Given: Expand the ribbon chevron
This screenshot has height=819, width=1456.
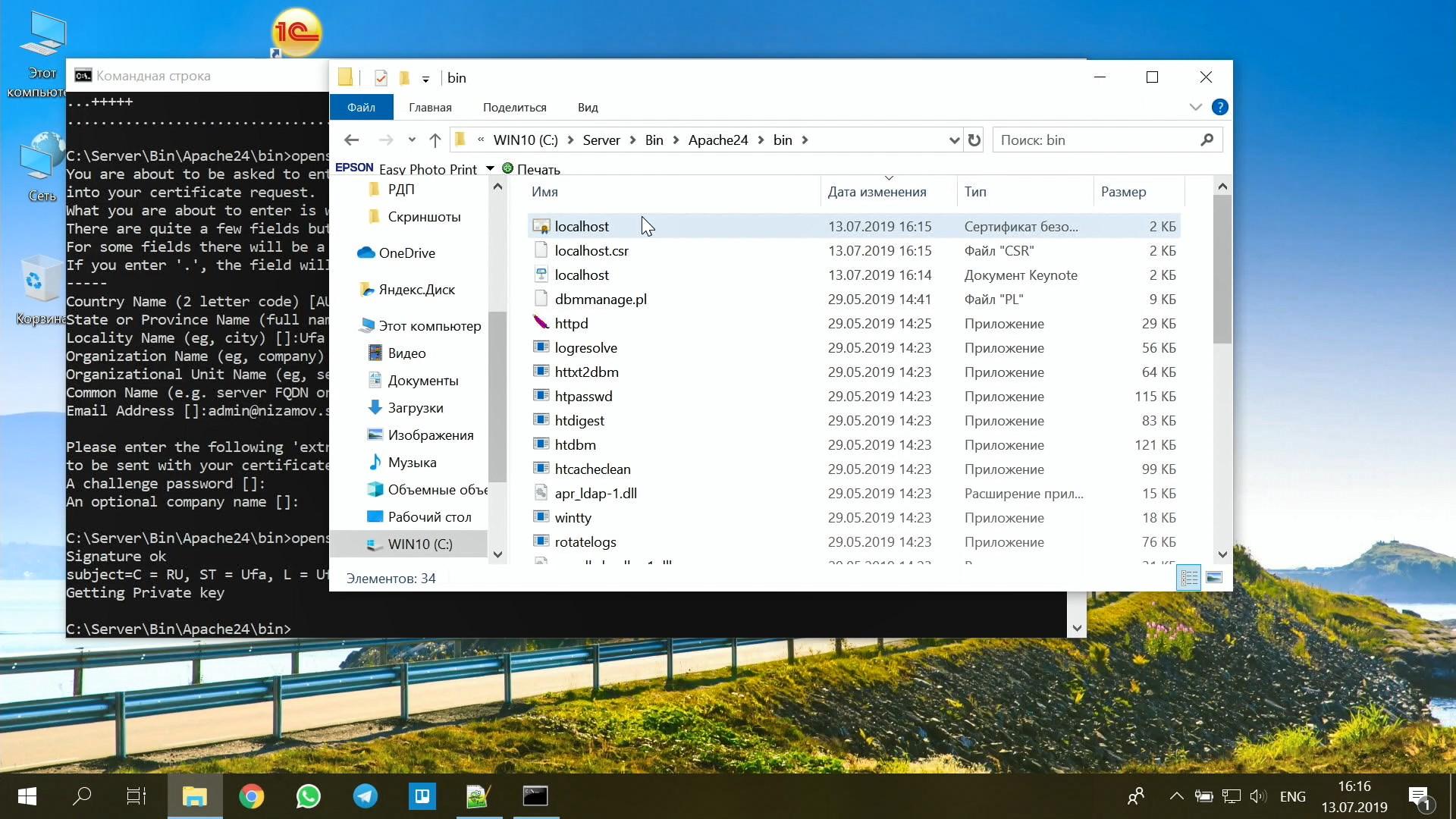Looking at the screenshot, I should (x=1196, y=107).
